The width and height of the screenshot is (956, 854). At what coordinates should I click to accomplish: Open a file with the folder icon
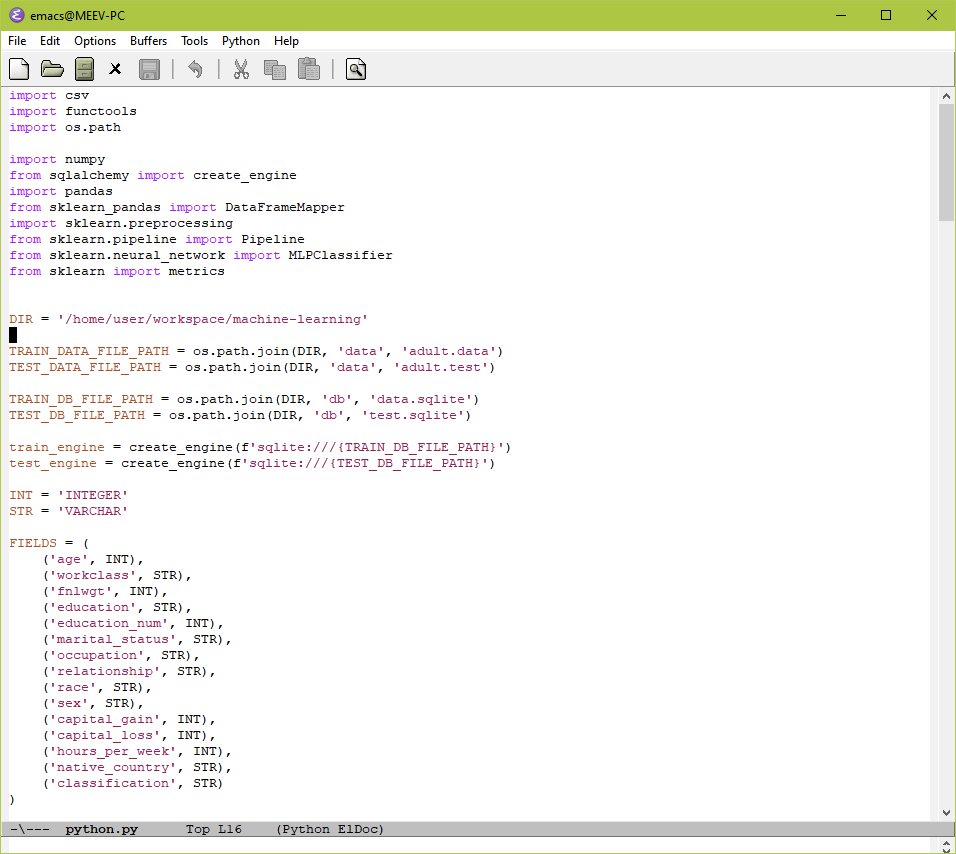pos(52,69)
